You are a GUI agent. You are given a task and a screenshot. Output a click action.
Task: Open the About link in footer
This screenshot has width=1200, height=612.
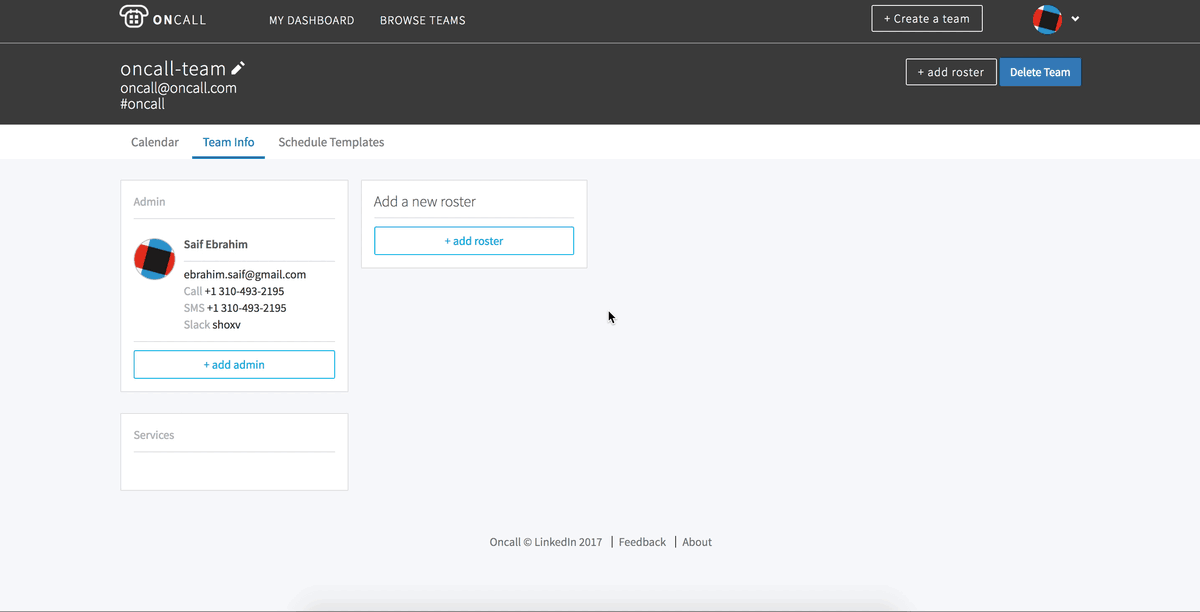pos(697,542)
